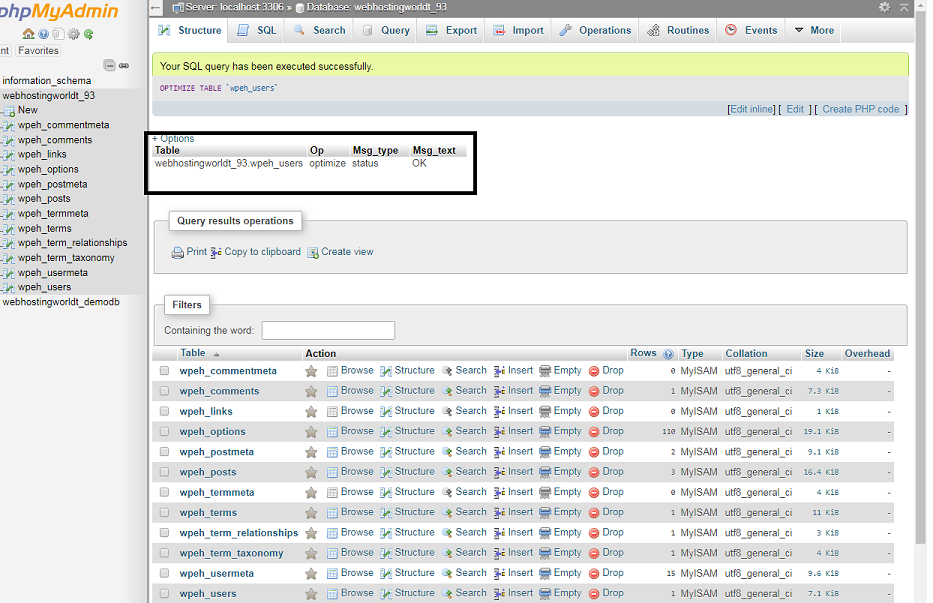
Task: Collapse all using sidebar minus icon
Action: click(109, 66)
